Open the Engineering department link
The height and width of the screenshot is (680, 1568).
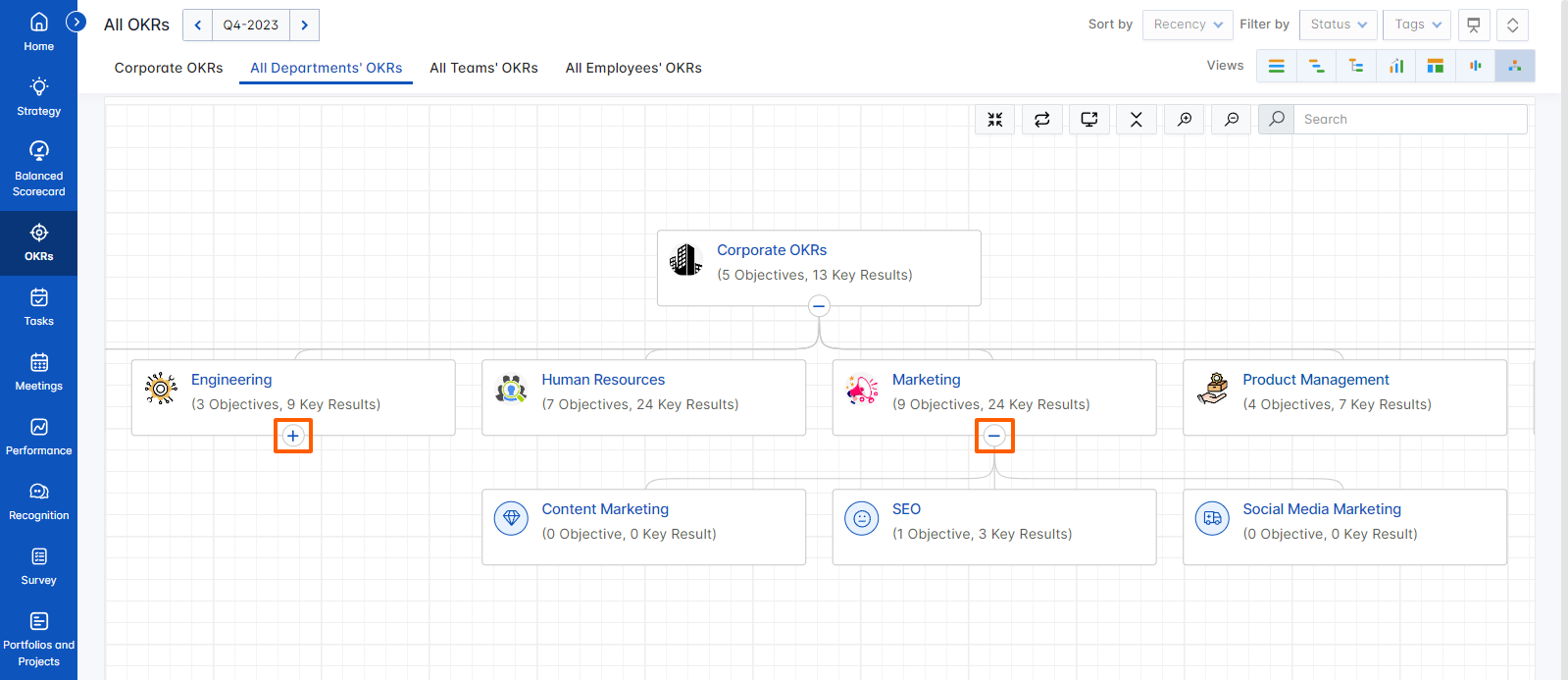coord(231,380)
